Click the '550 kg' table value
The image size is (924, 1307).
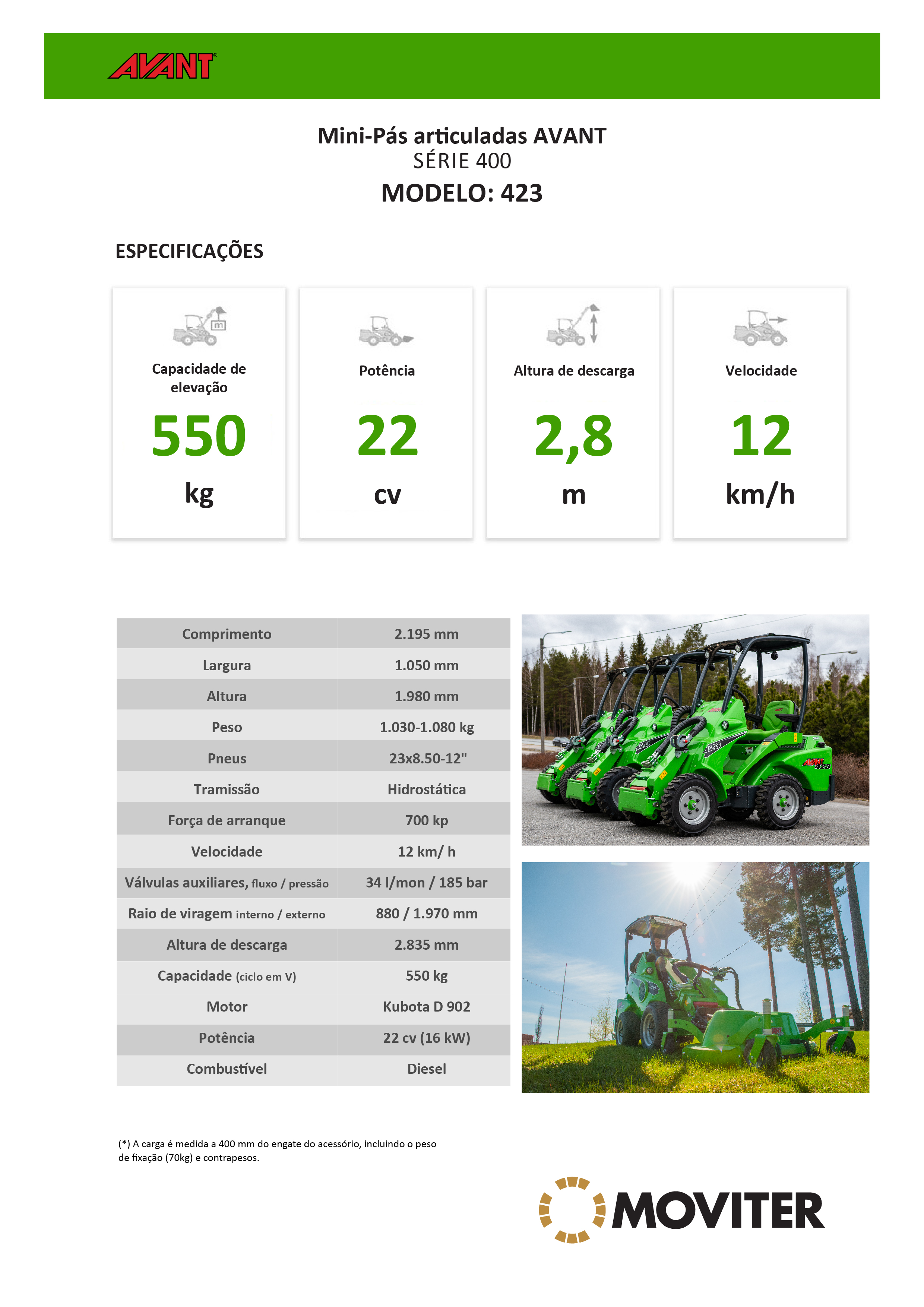pos(426,976)
